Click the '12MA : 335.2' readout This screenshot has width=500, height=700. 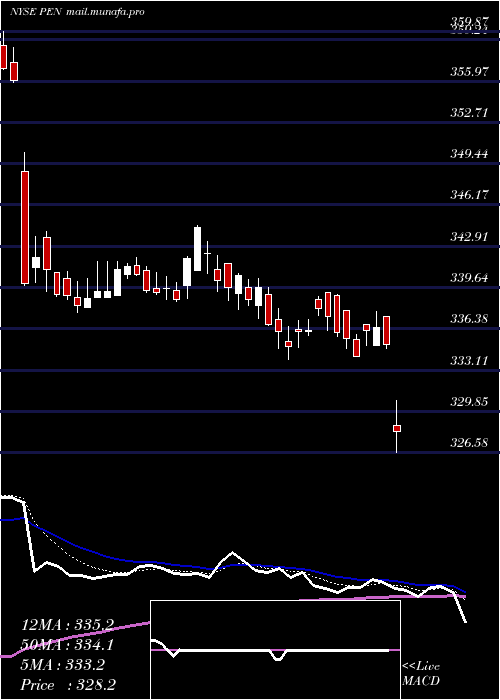point(67,625)
